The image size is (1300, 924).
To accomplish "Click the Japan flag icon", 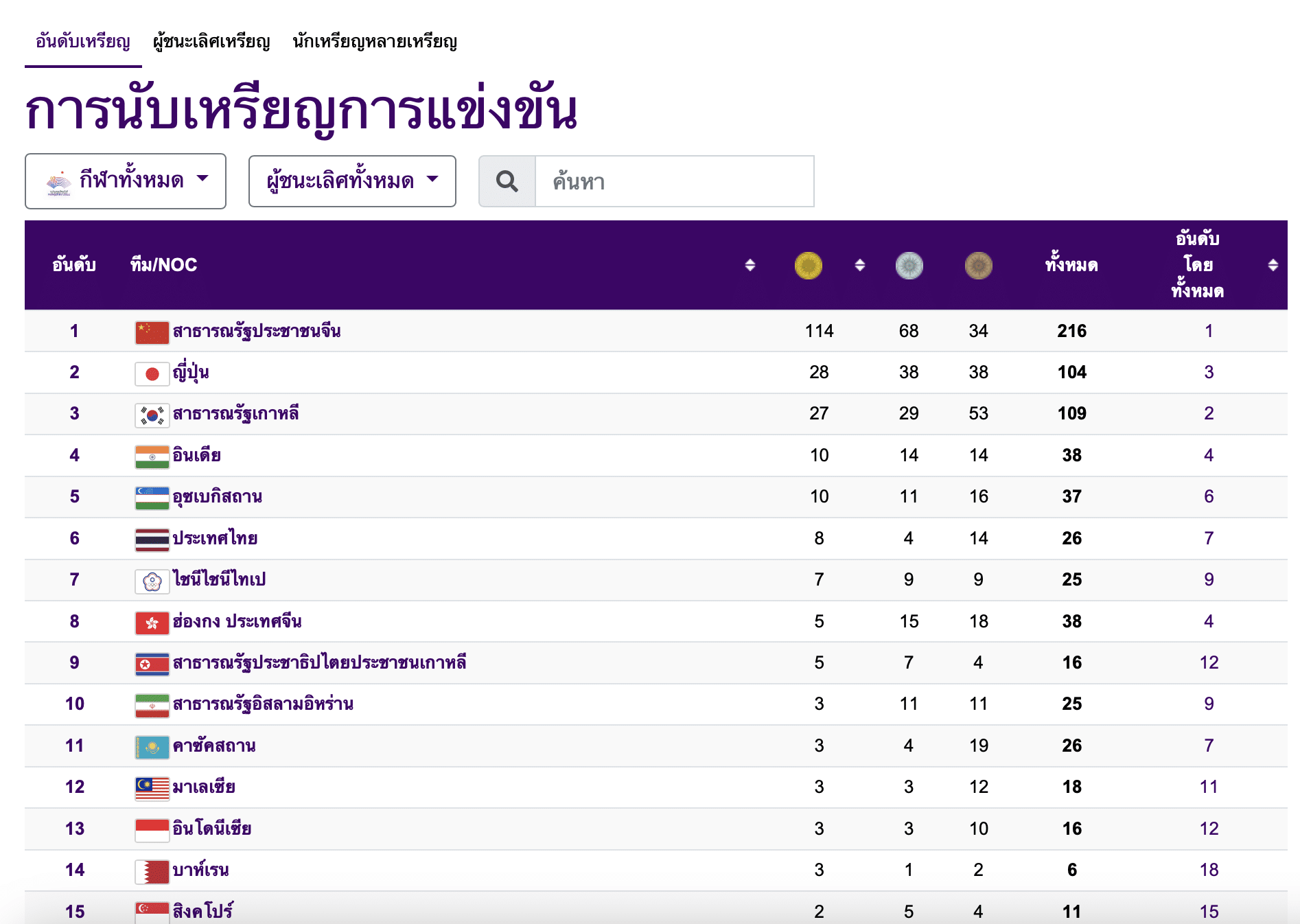I will click(x=152, y=372).
